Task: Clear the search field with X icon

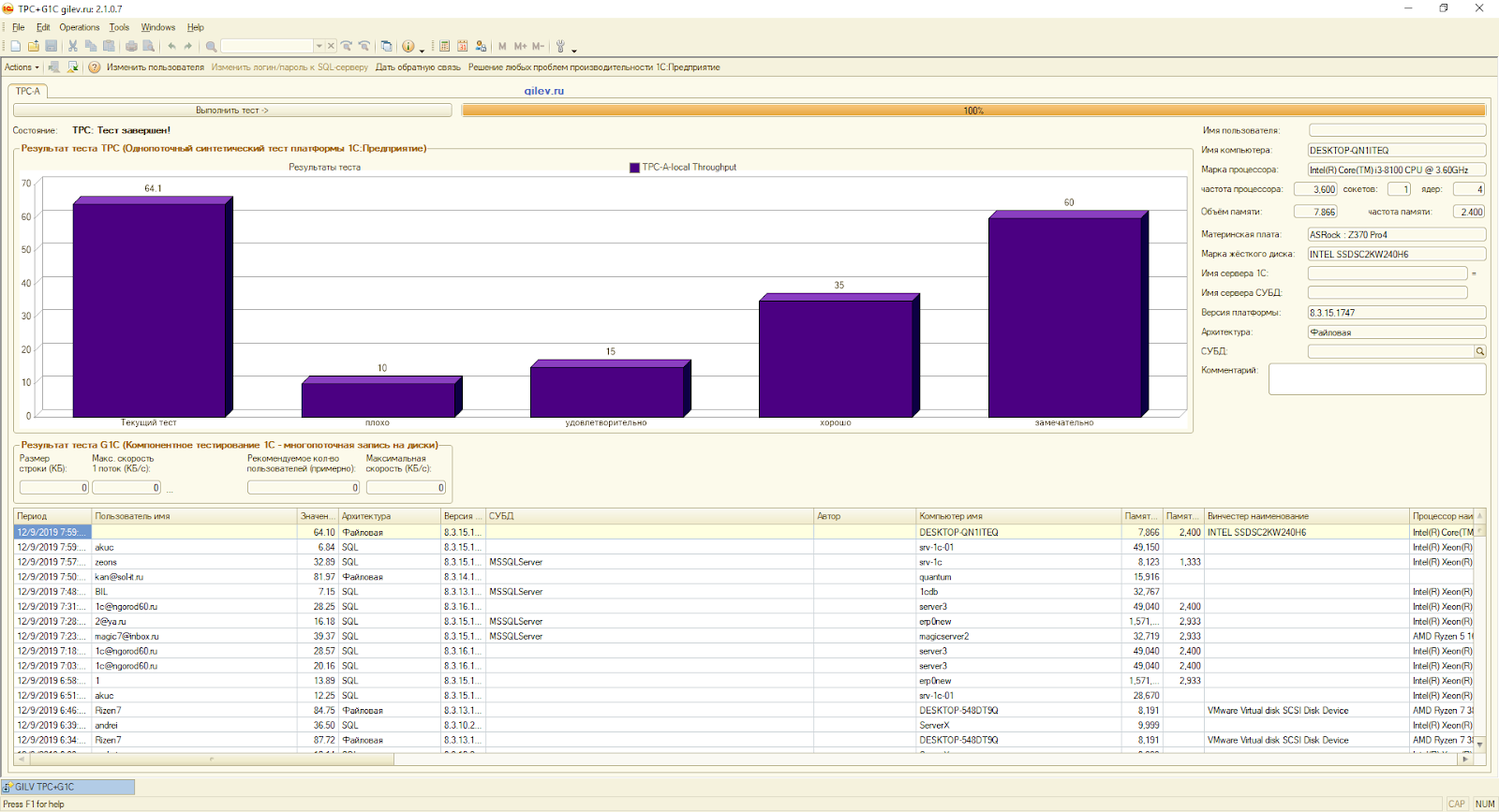Action: [x=331, y=46]
